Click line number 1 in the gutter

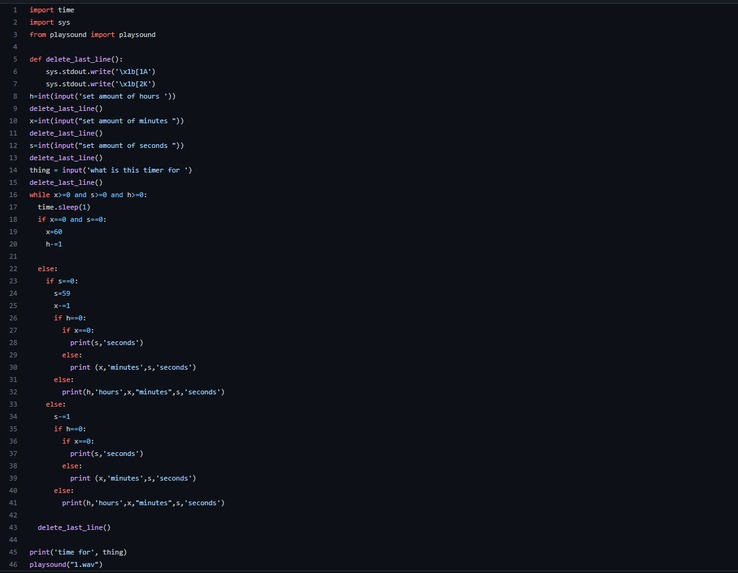pos(15,10)
